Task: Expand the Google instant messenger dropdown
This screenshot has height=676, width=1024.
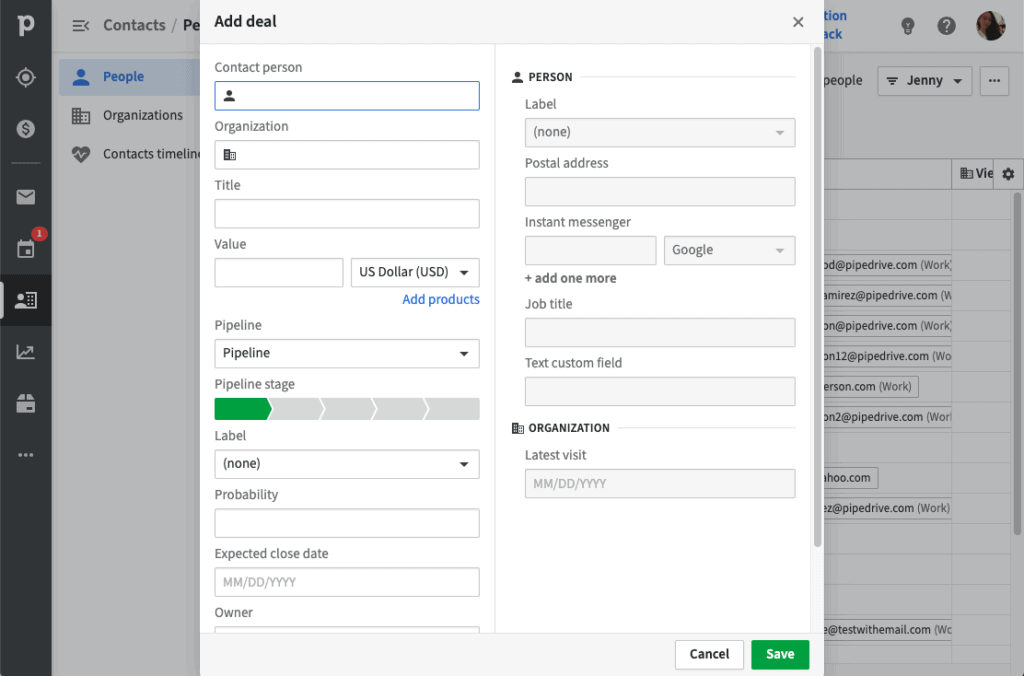Action: [729, 250]
